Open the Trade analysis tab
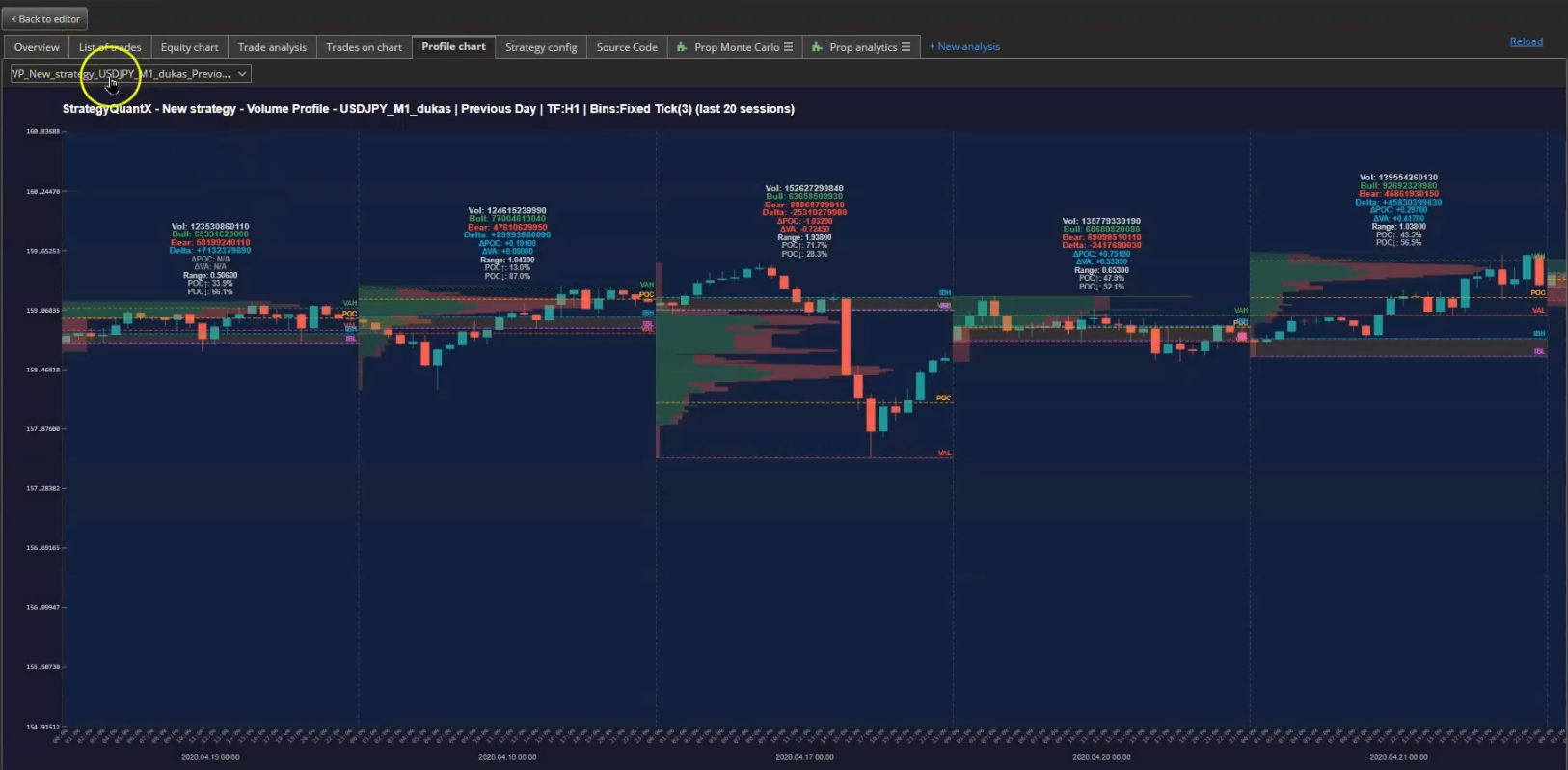 point(272,47)
